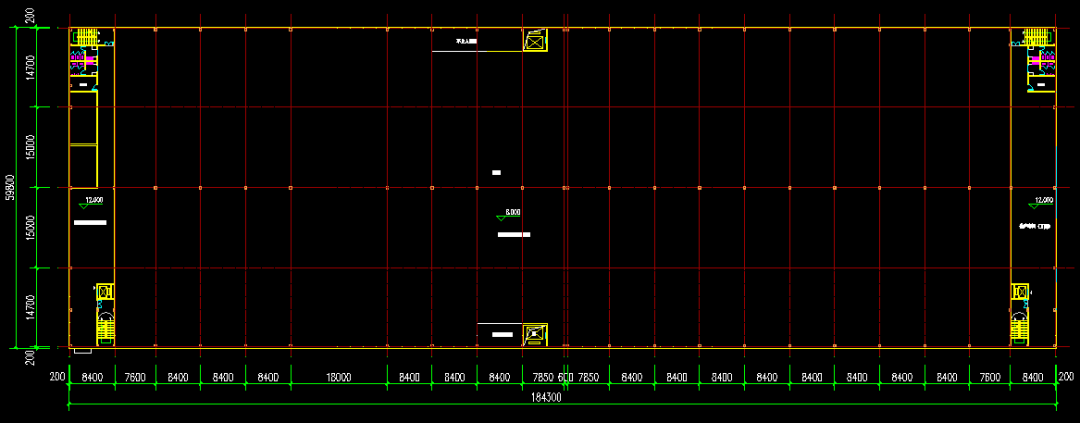Click the 59800 overall height dimension

tap(10, 187)
